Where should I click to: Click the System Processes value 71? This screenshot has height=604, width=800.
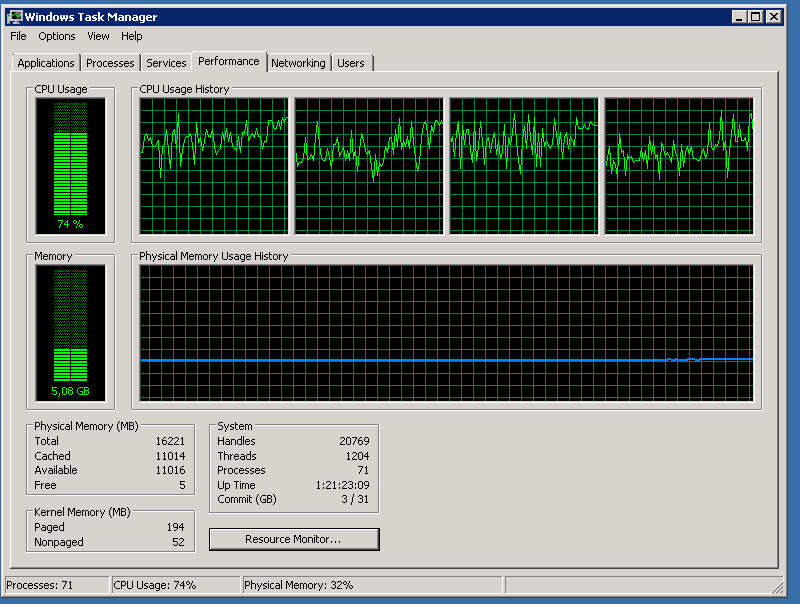click(x=363, y=470)
